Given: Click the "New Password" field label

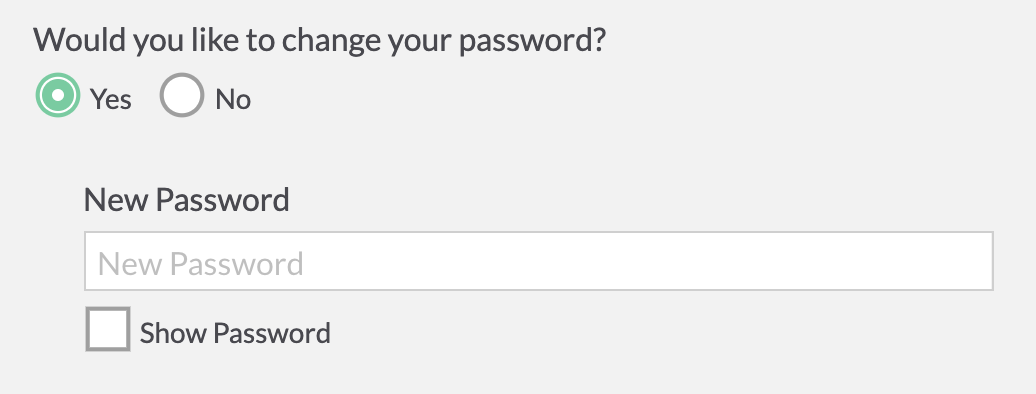Looking at the screenshot, I should 186,200.
